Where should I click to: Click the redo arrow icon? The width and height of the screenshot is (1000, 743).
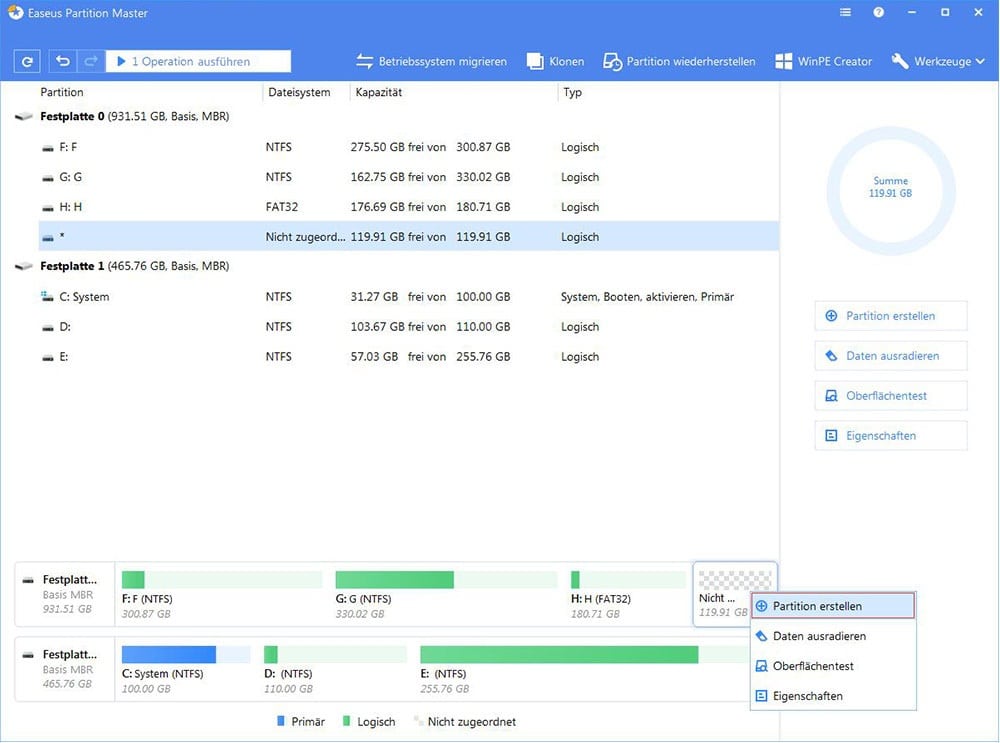tap(91, 61)
